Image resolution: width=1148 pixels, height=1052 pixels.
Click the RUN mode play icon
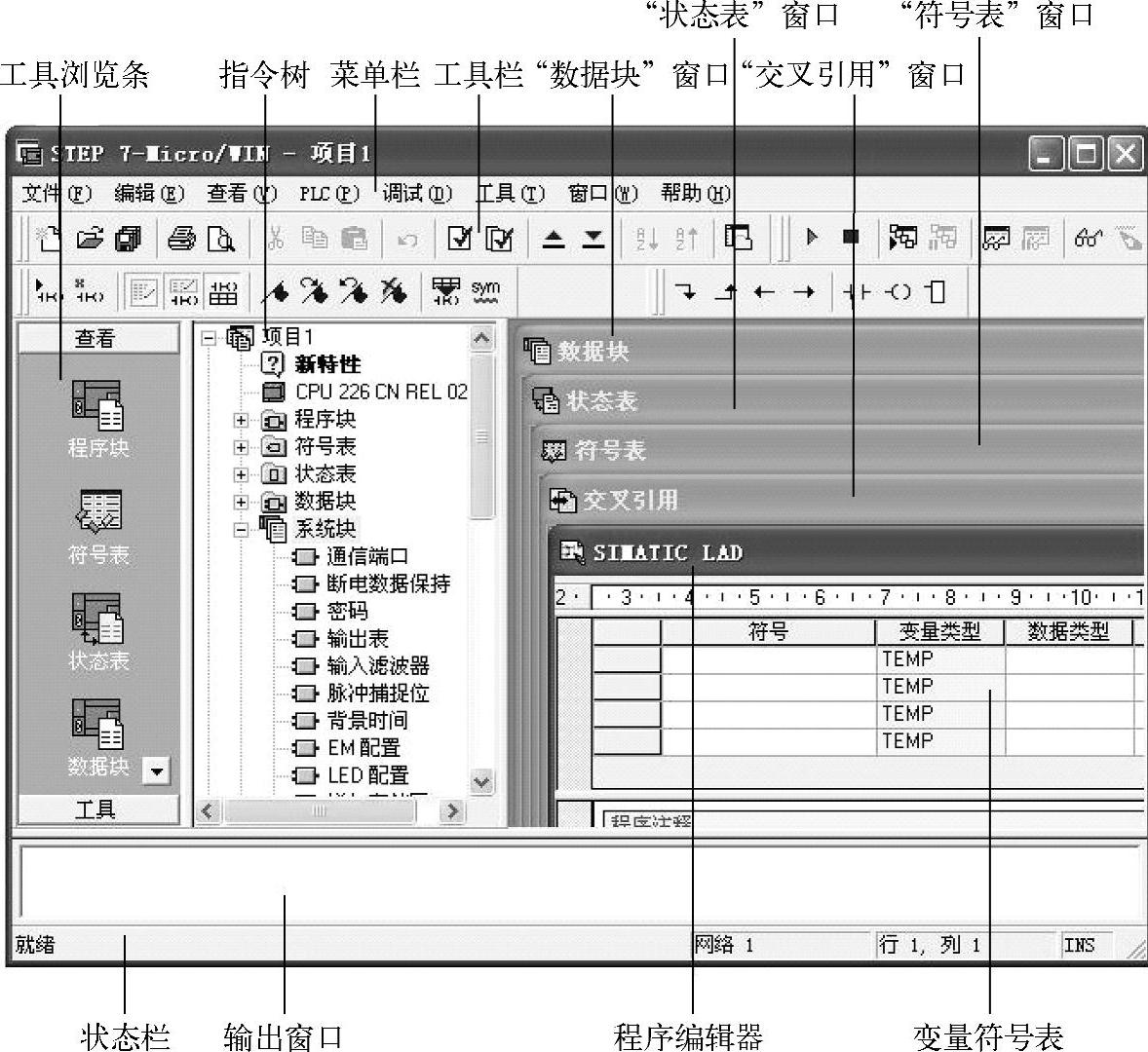click(x=811, y=237)
